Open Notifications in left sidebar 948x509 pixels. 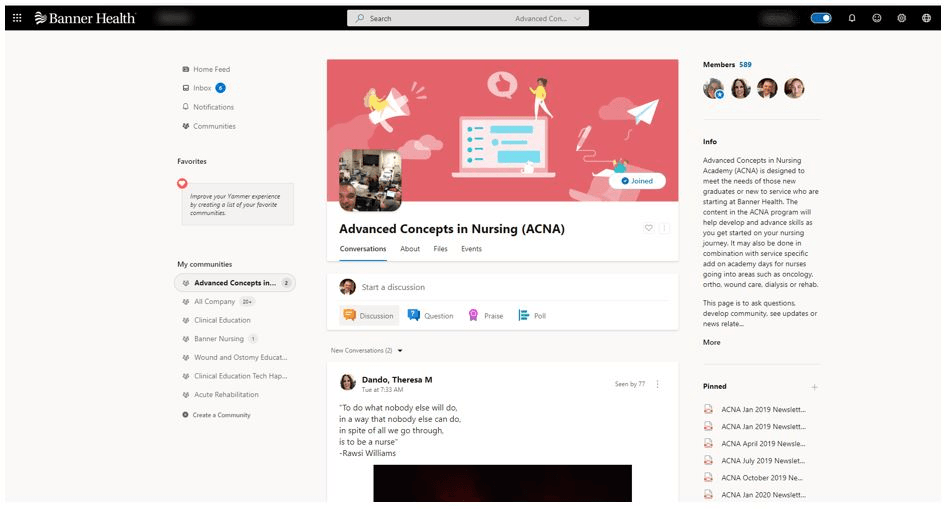click(208, 107)
